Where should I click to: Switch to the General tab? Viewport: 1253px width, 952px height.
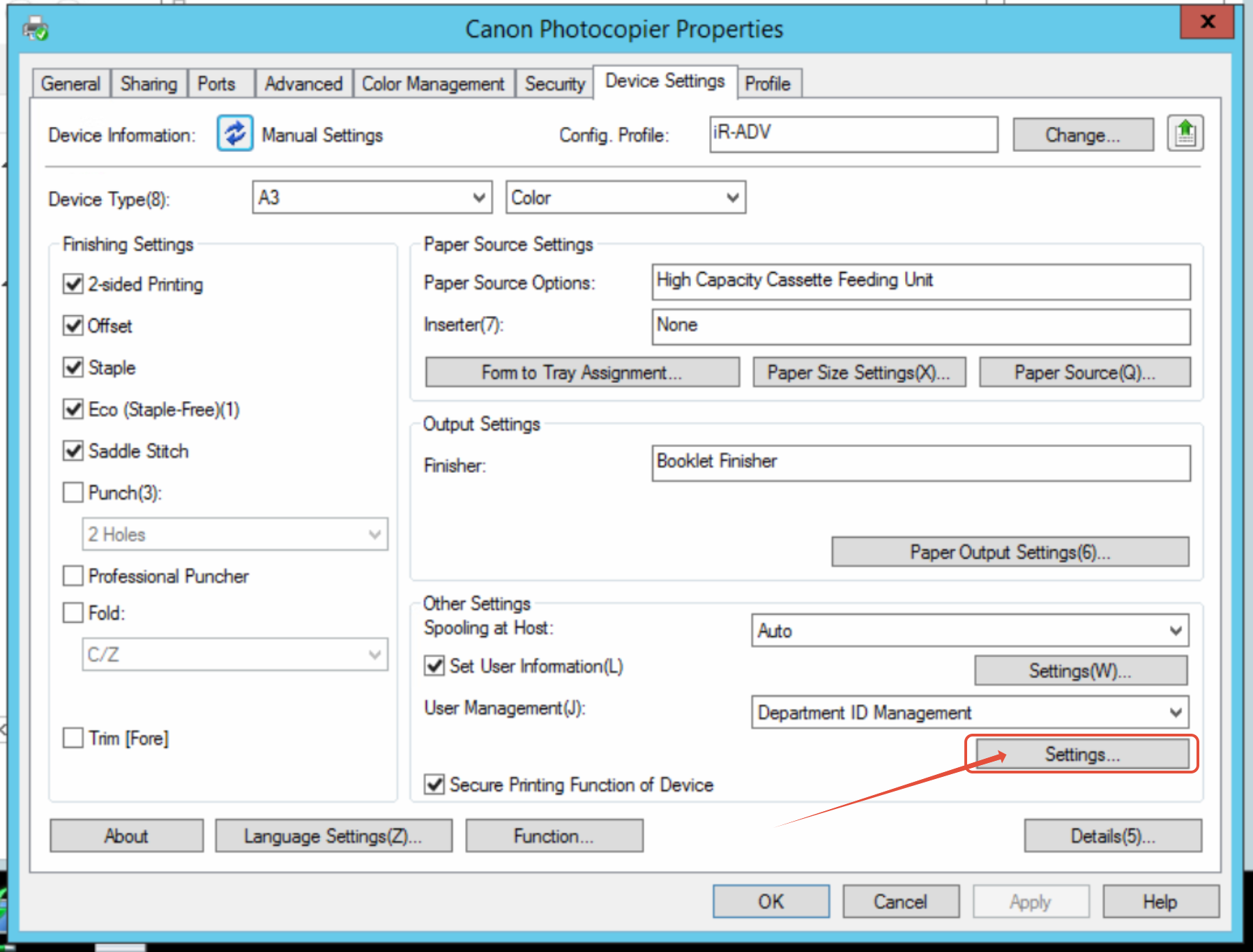[70, 84]
